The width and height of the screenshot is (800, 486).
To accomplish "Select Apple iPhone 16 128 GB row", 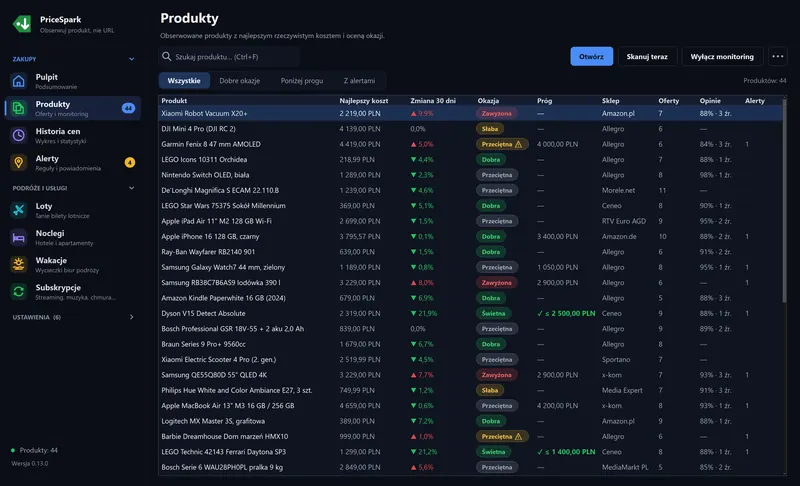I will [x=470, y=236].
